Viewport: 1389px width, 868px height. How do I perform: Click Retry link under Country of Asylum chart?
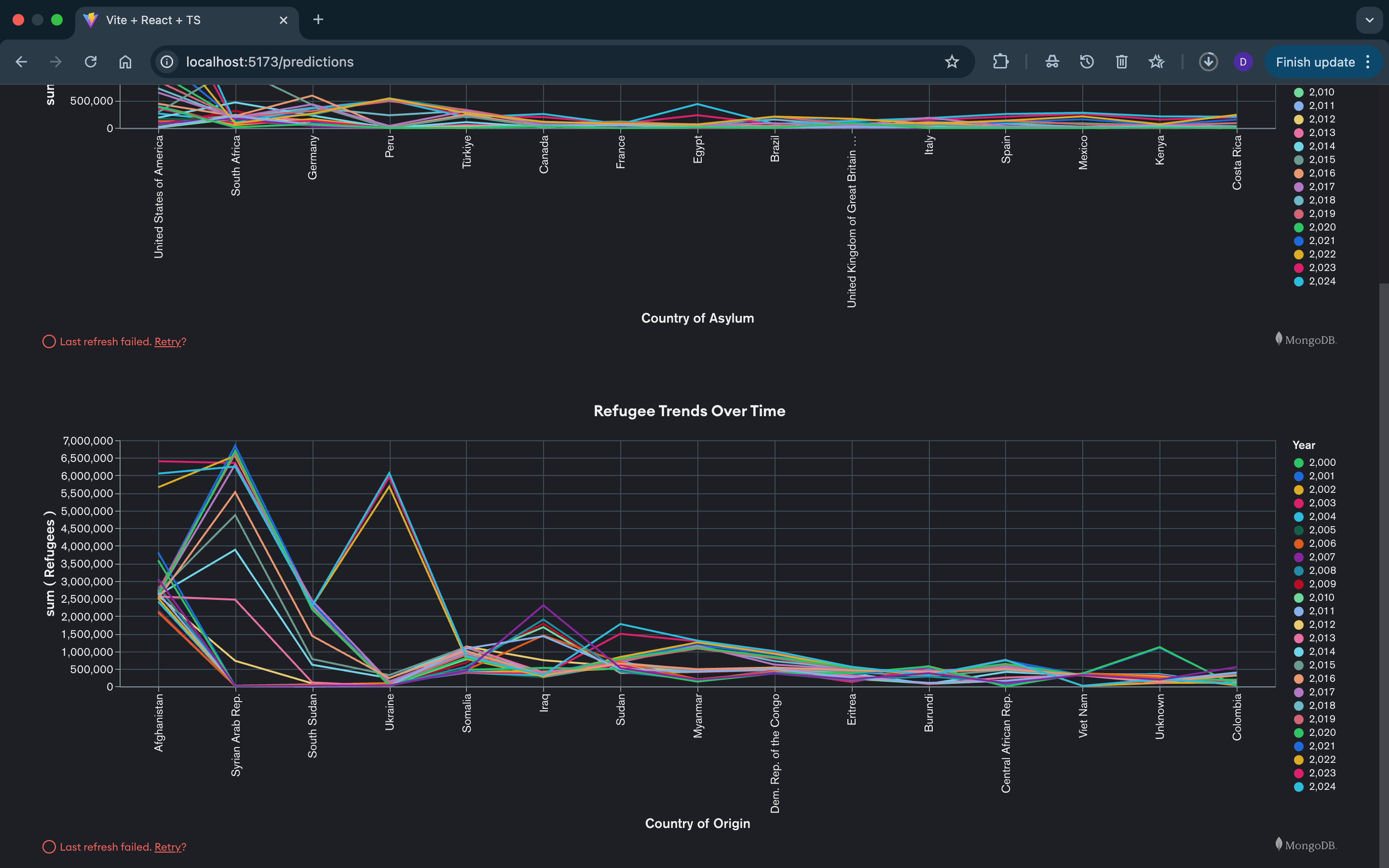168,341
